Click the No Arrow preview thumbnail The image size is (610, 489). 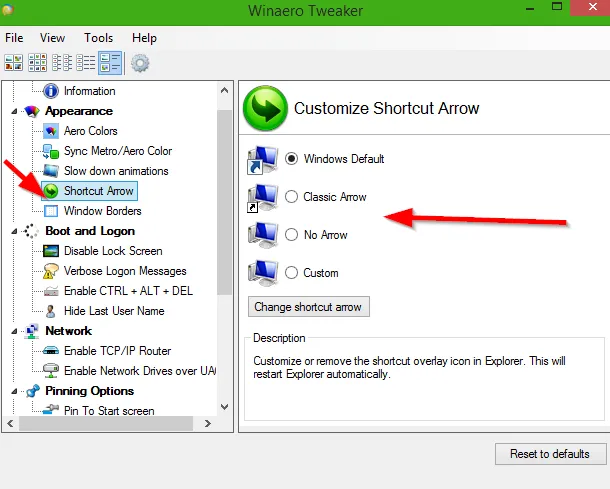coord(263,235)
